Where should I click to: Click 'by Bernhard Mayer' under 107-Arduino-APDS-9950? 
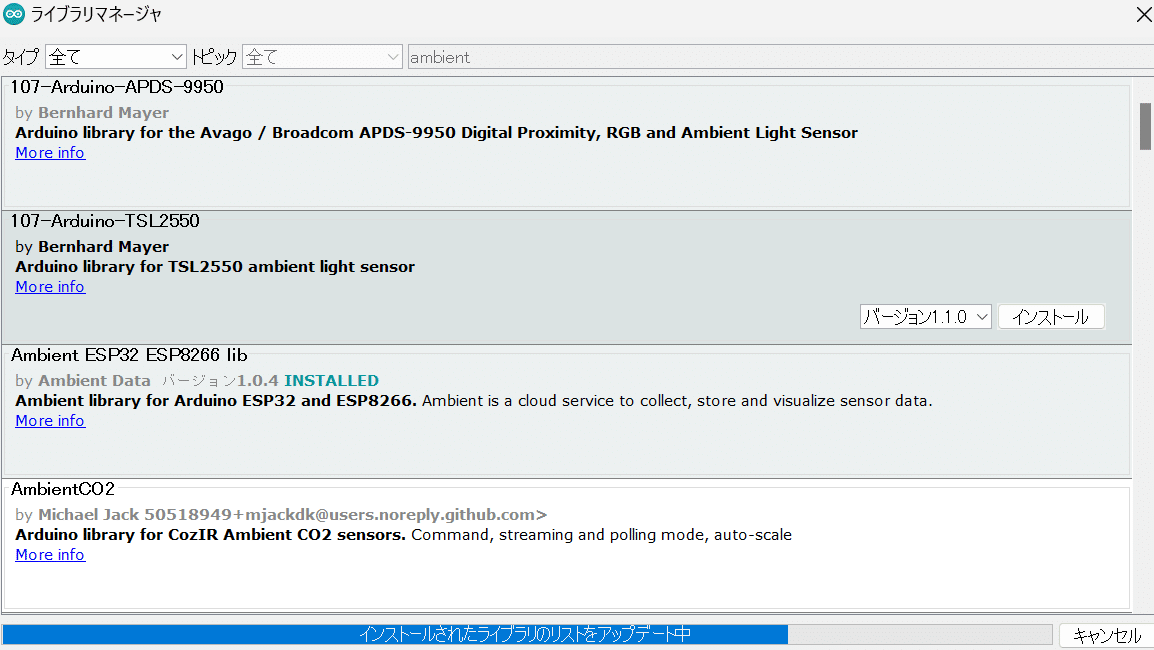pyautogui.click(x=92, y=113)
